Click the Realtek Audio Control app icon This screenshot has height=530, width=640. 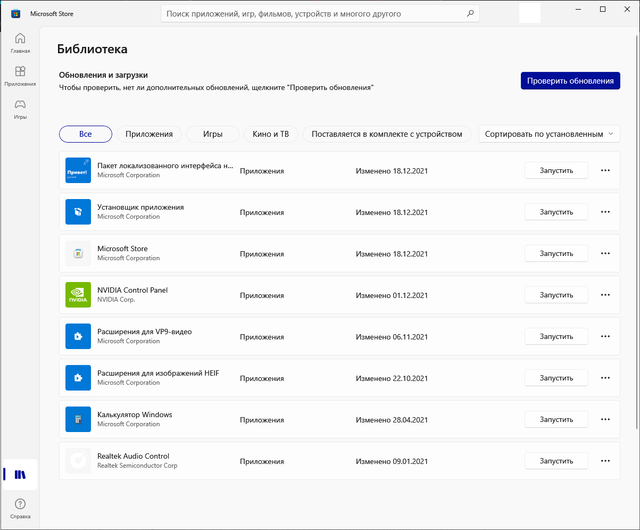click(x=78, y=461)
